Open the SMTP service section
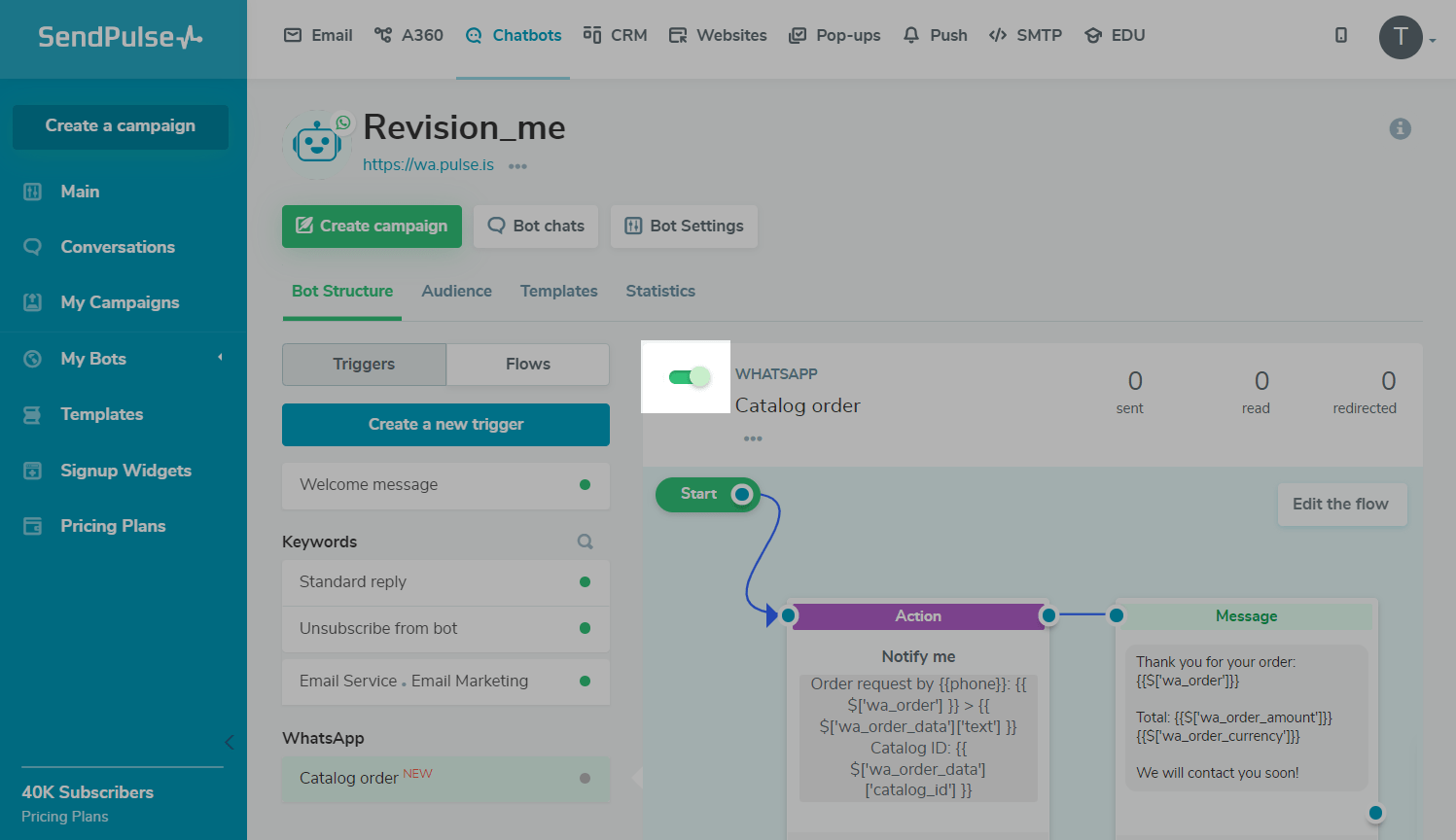 (1025, 35)
